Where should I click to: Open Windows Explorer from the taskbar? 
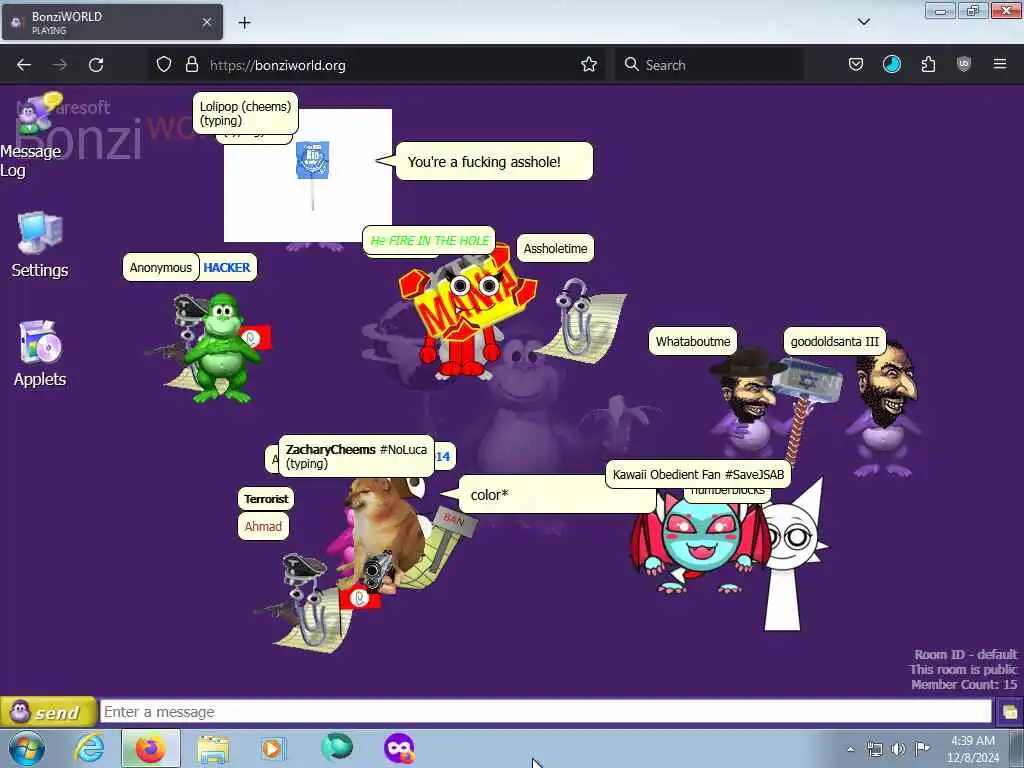click(213, 748)
